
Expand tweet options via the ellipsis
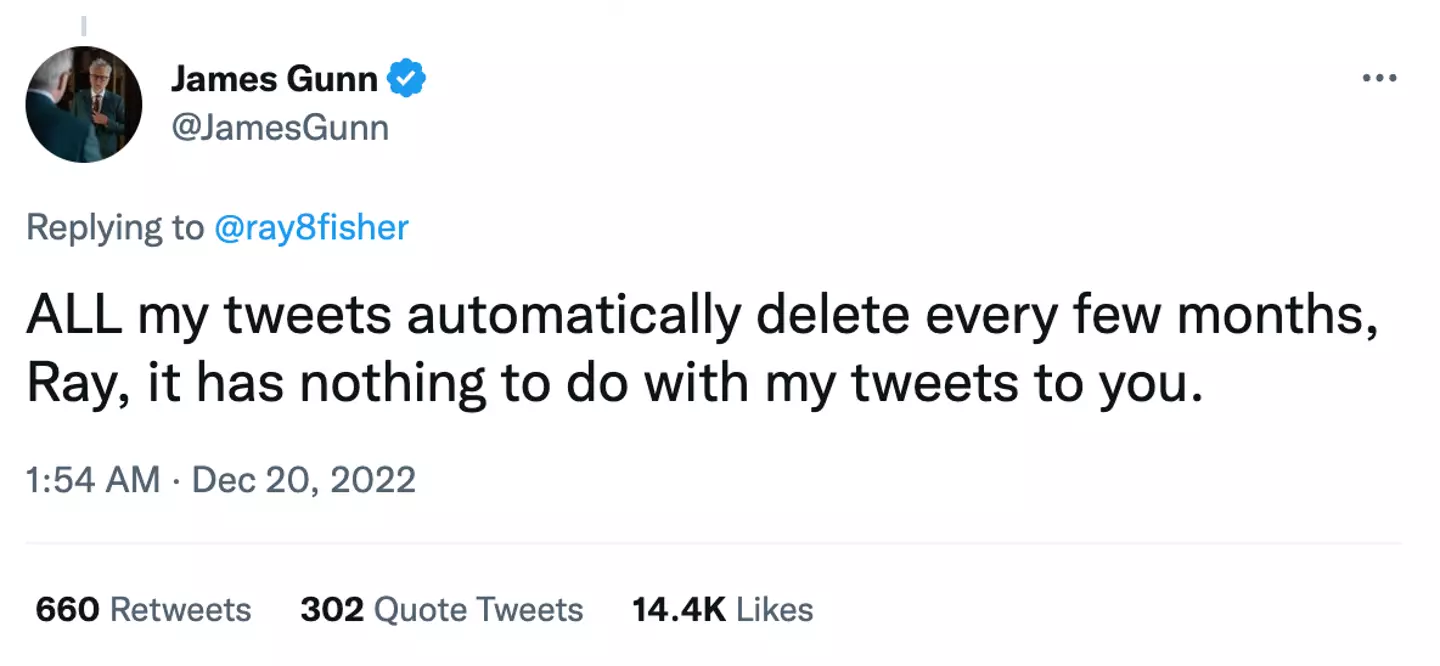click(1380, 76)
